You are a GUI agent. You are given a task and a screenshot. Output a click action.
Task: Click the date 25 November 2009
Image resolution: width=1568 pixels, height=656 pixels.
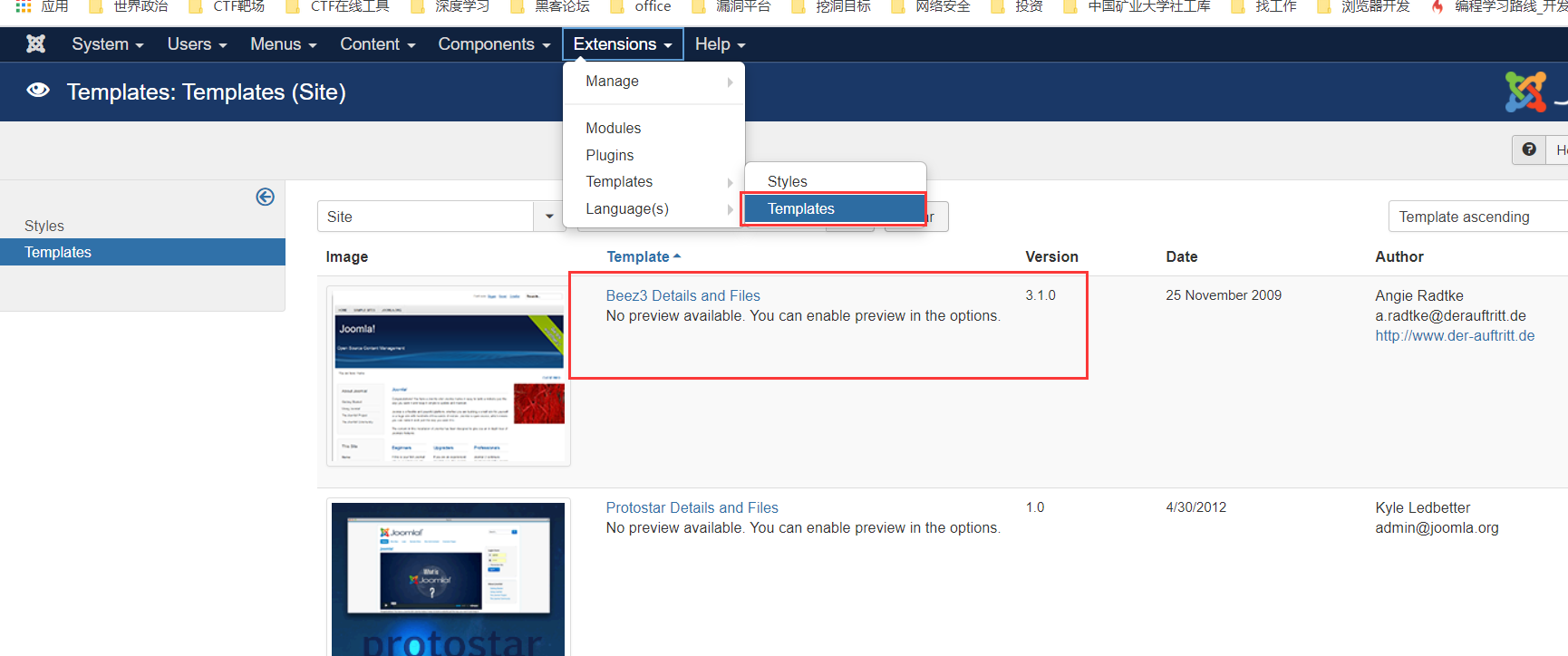coord(1224,295)
